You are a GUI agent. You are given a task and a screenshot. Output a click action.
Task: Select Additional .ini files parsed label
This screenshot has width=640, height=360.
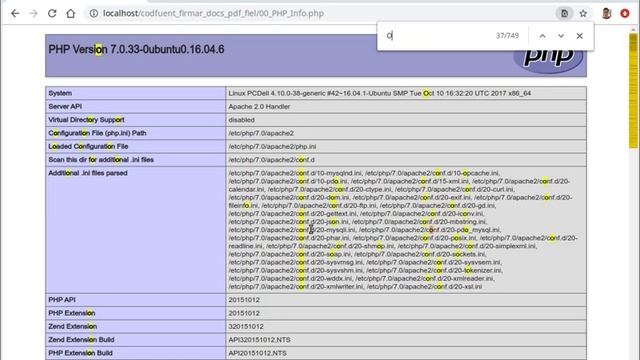tap(88, 173)
